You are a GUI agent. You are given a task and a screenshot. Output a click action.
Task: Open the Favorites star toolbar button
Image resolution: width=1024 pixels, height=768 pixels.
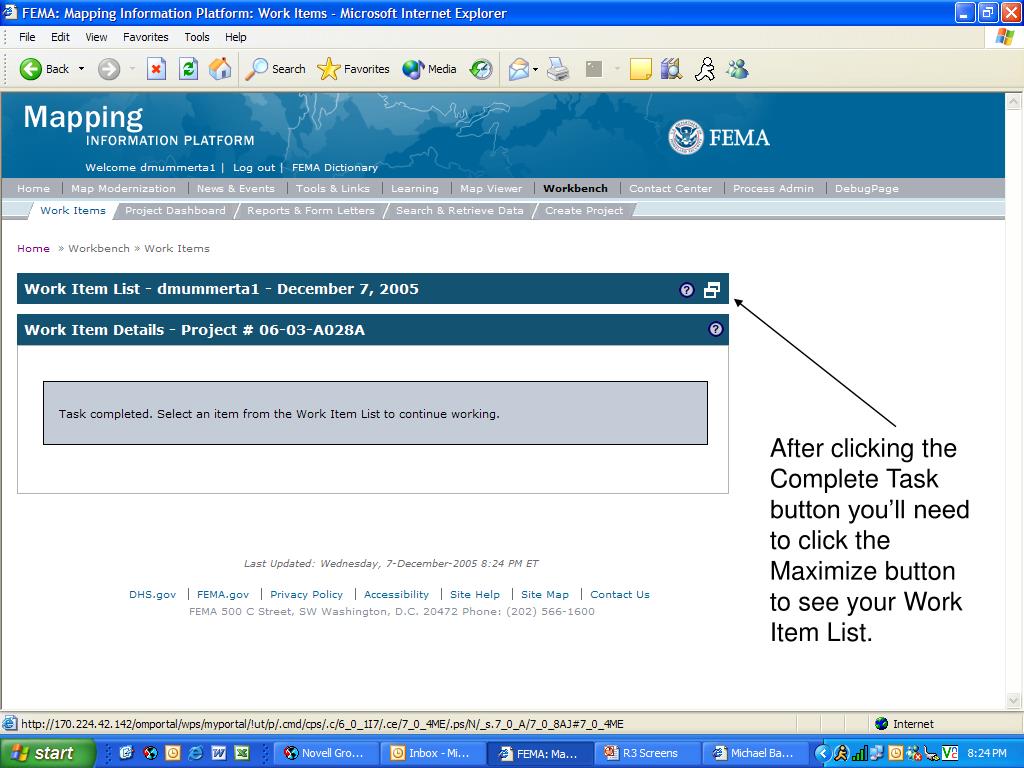tap(353, 69)
